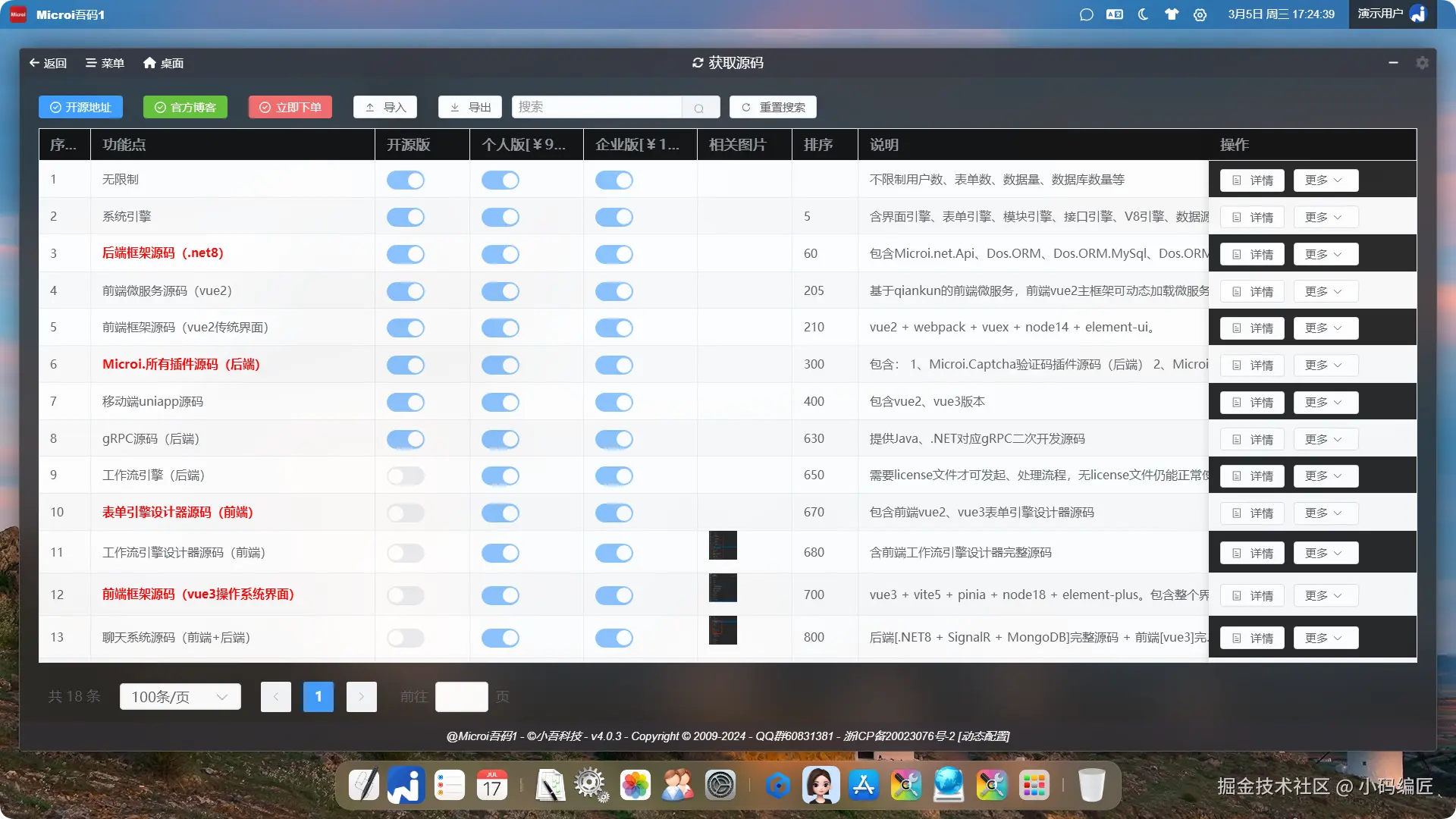Enable 开源版 toggle for 工作流引擎(后端)
This screenshot has height=819, width=1456.
(x=405, y=475)
